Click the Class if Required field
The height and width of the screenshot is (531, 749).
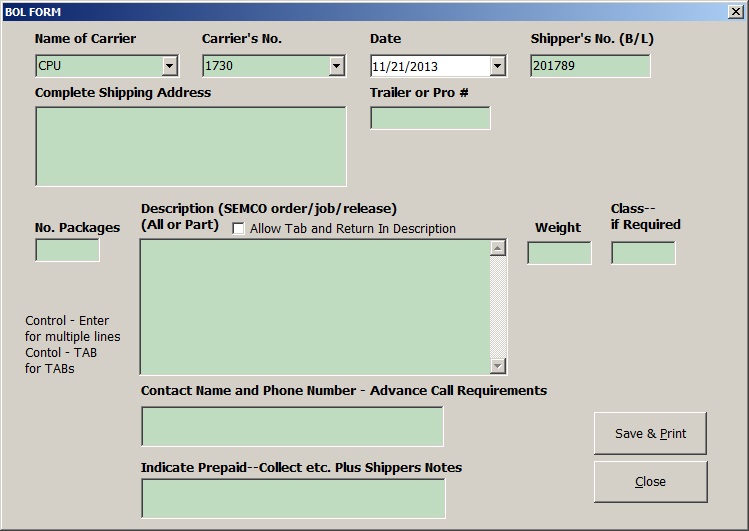[643, 253]
